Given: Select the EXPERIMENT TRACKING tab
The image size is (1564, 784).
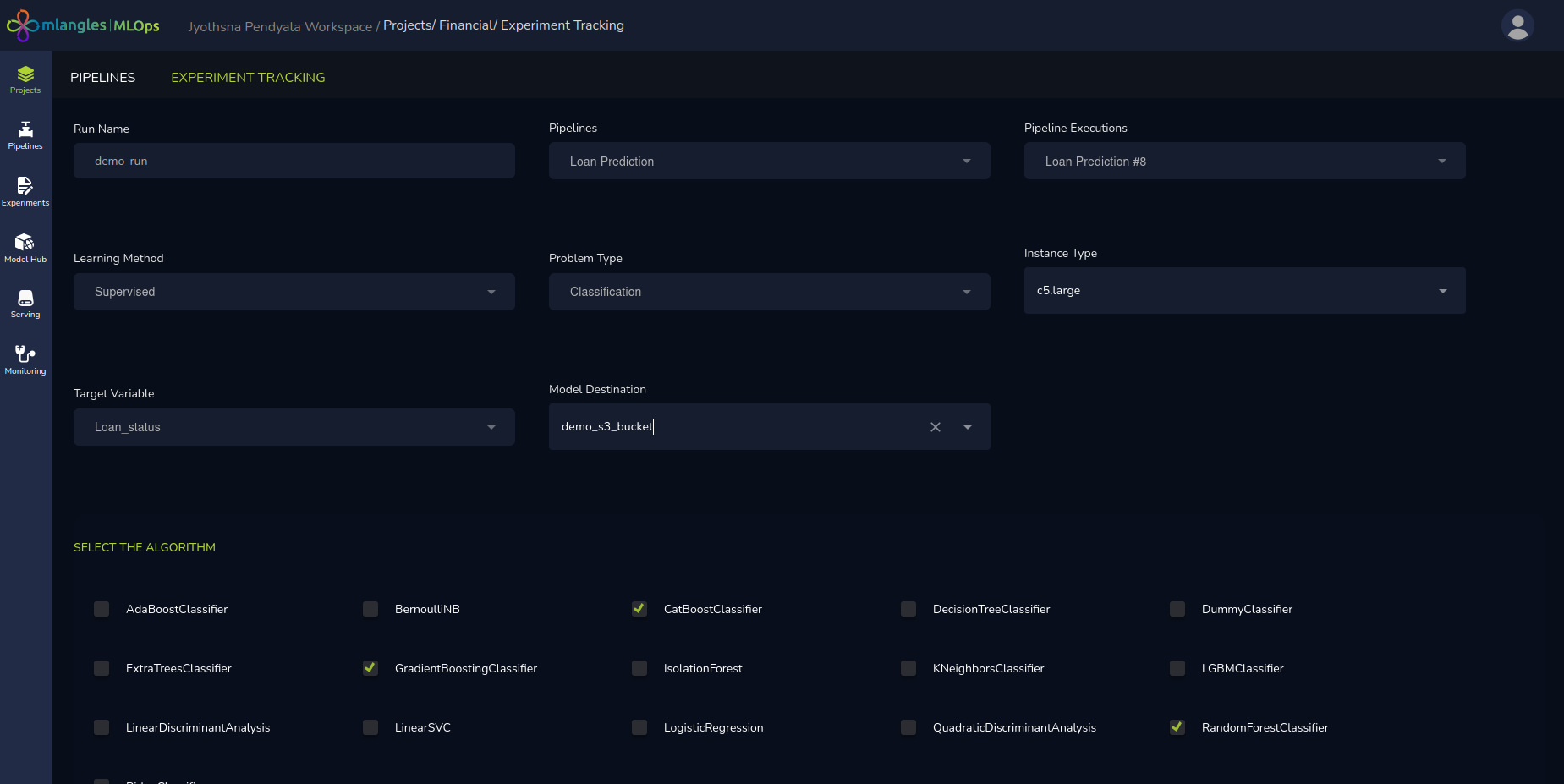Looking at the screenshot, I should click(248, 77).
